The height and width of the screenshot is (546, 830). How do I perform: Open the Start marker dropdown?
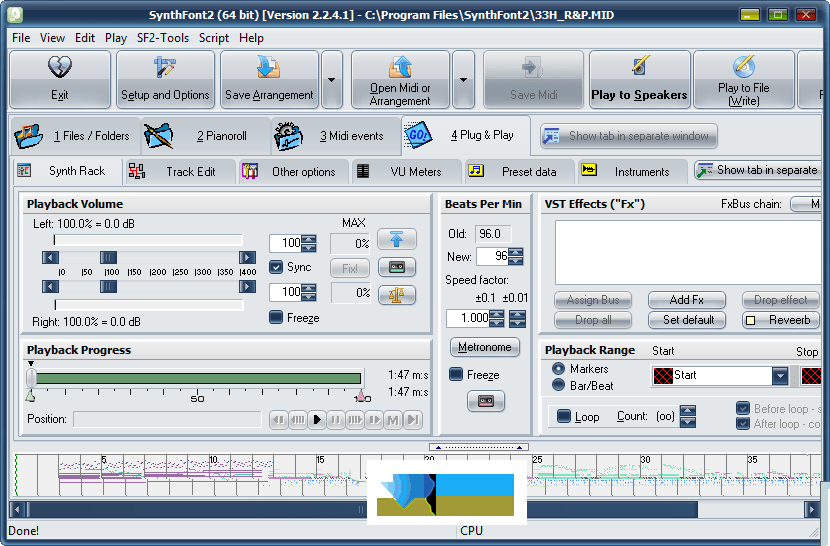click(x=780, y=376)
